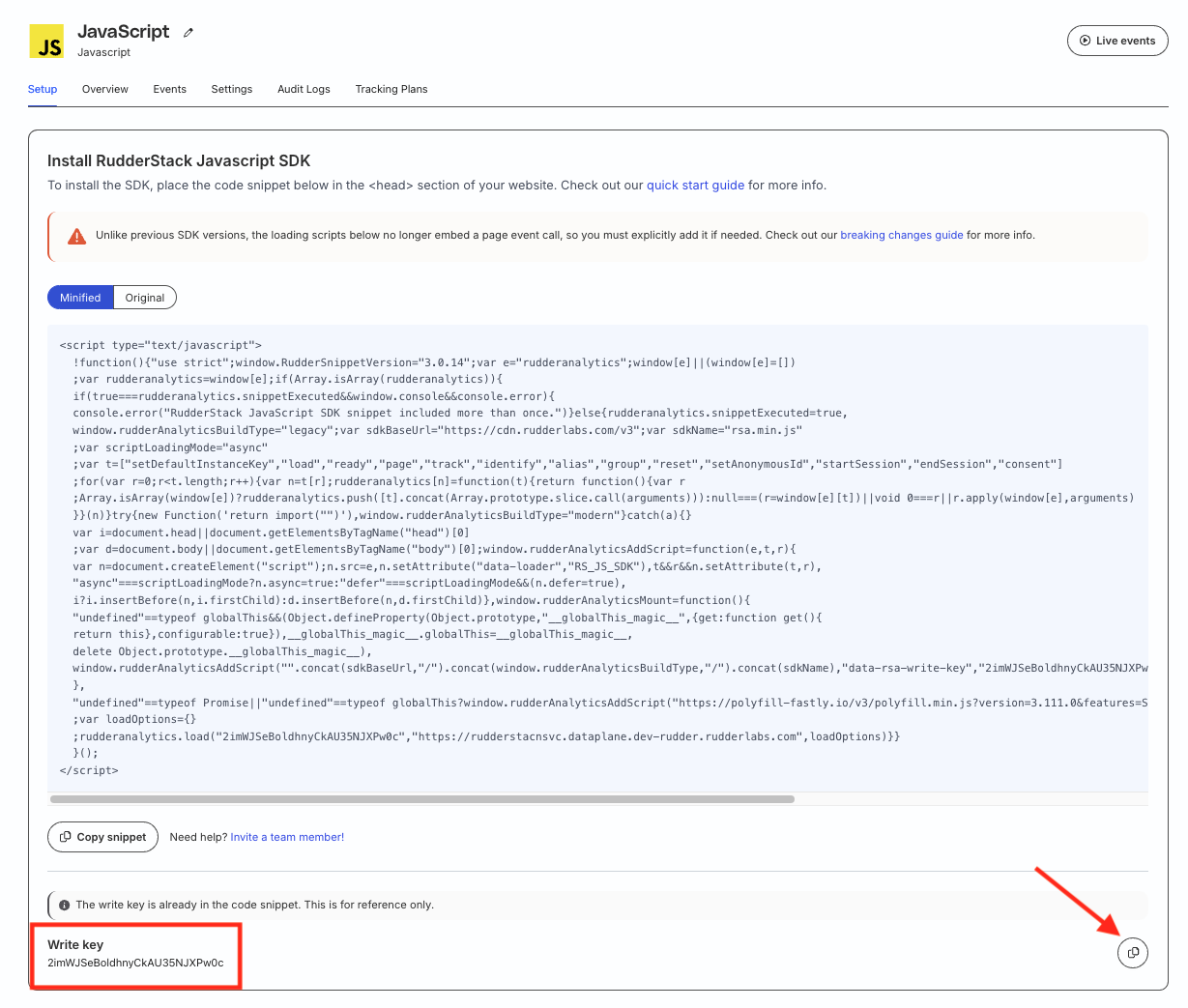Go to the Setup tab
This screenshot has height=1008, width=1188.
click(x=43, y=89)
